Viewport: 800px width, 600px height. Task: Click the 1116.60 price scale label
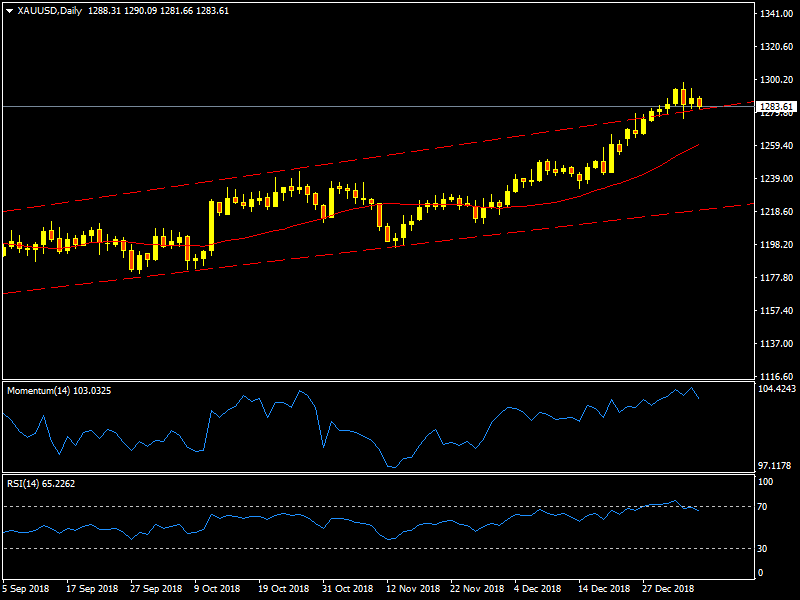[x=776, y=376]
